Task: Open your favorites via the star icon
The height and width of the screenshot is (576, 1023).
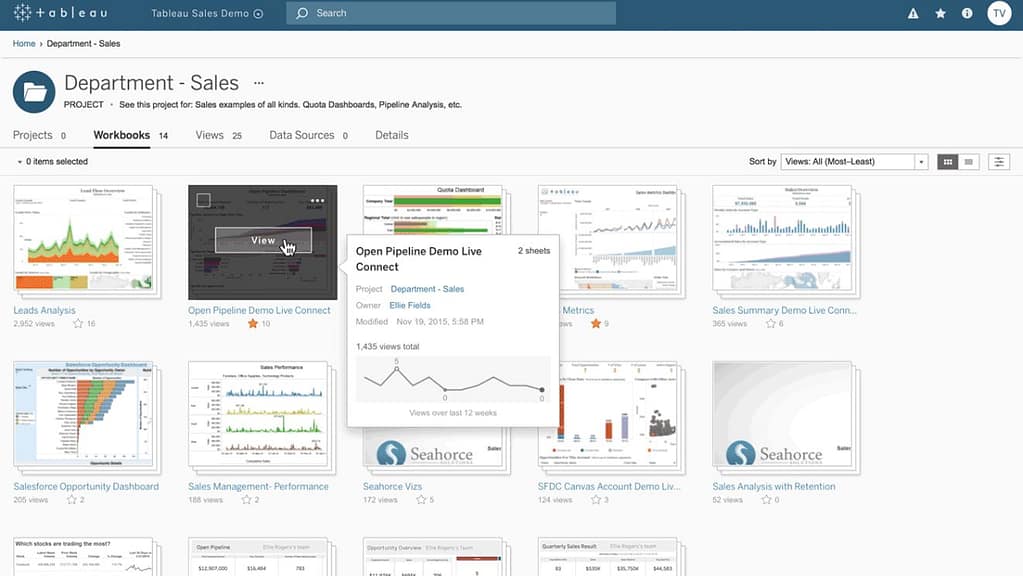Action: coord(937,13)
